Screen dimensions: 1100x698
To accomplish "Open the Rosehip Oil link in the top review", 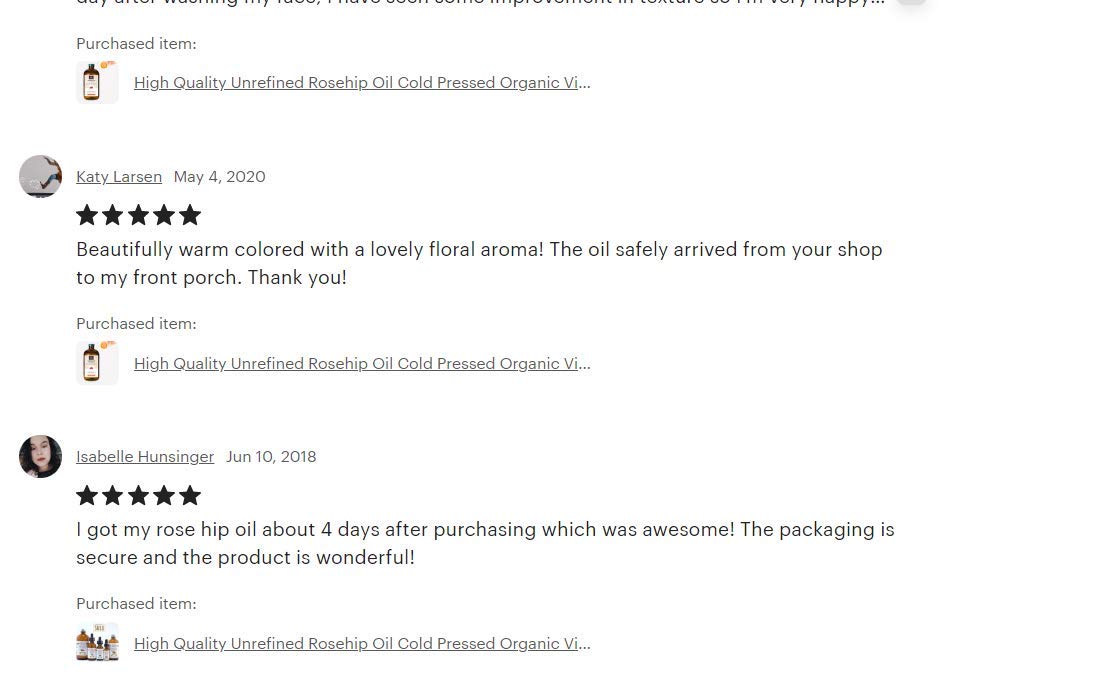I will 362,83.
